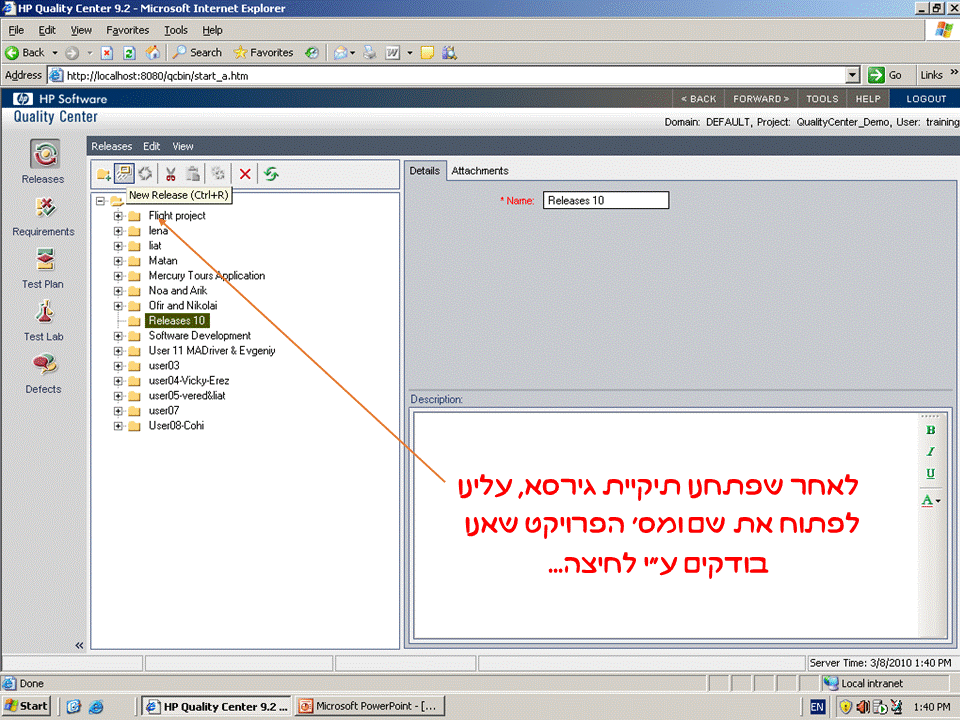Click the New Release Folder icon
This screenshot has width=960, height=720.
103,174
